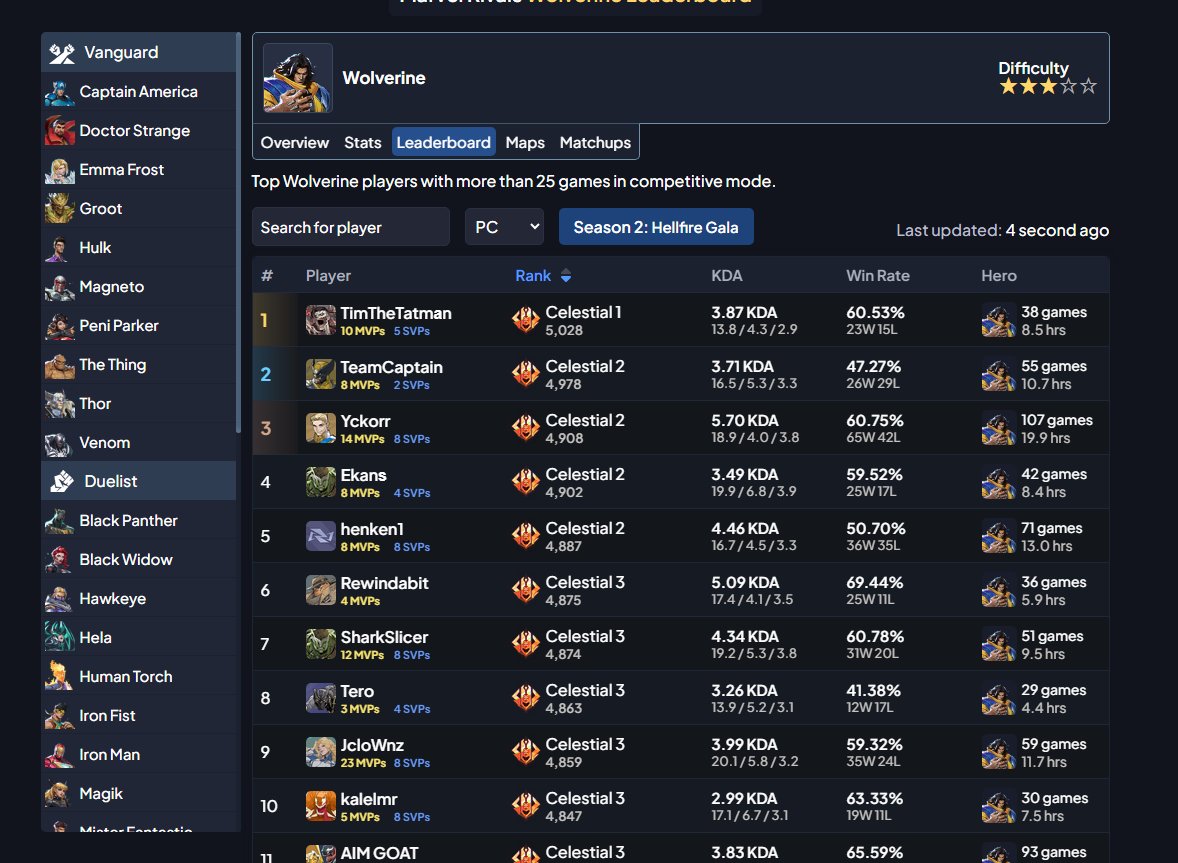This screenshot has height=863, width=1178.
Task: Select the Duelist category label
Action: pos(110,481)
